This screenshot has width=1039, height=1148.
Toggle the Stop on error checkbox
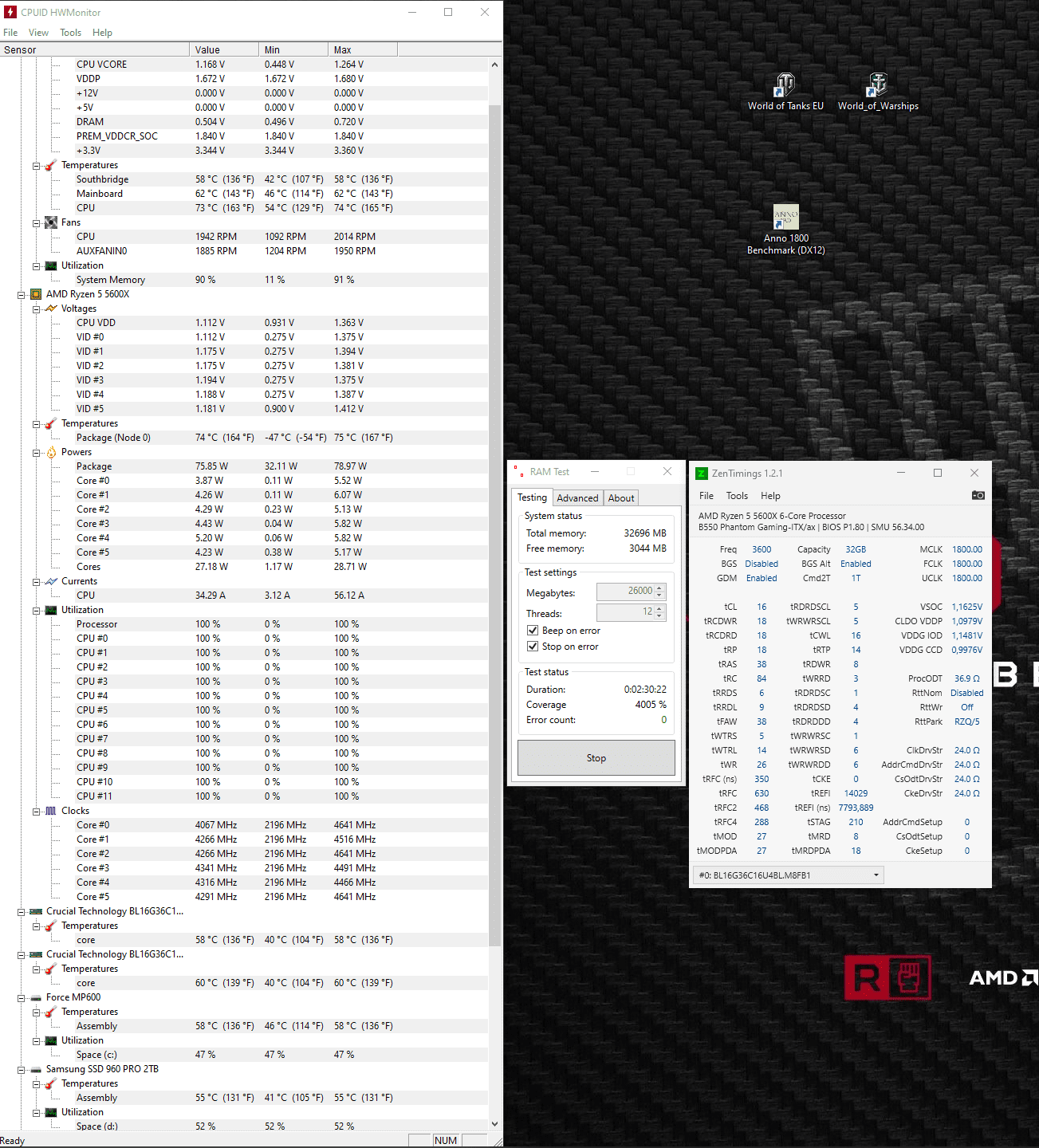[x=533, y=646]
